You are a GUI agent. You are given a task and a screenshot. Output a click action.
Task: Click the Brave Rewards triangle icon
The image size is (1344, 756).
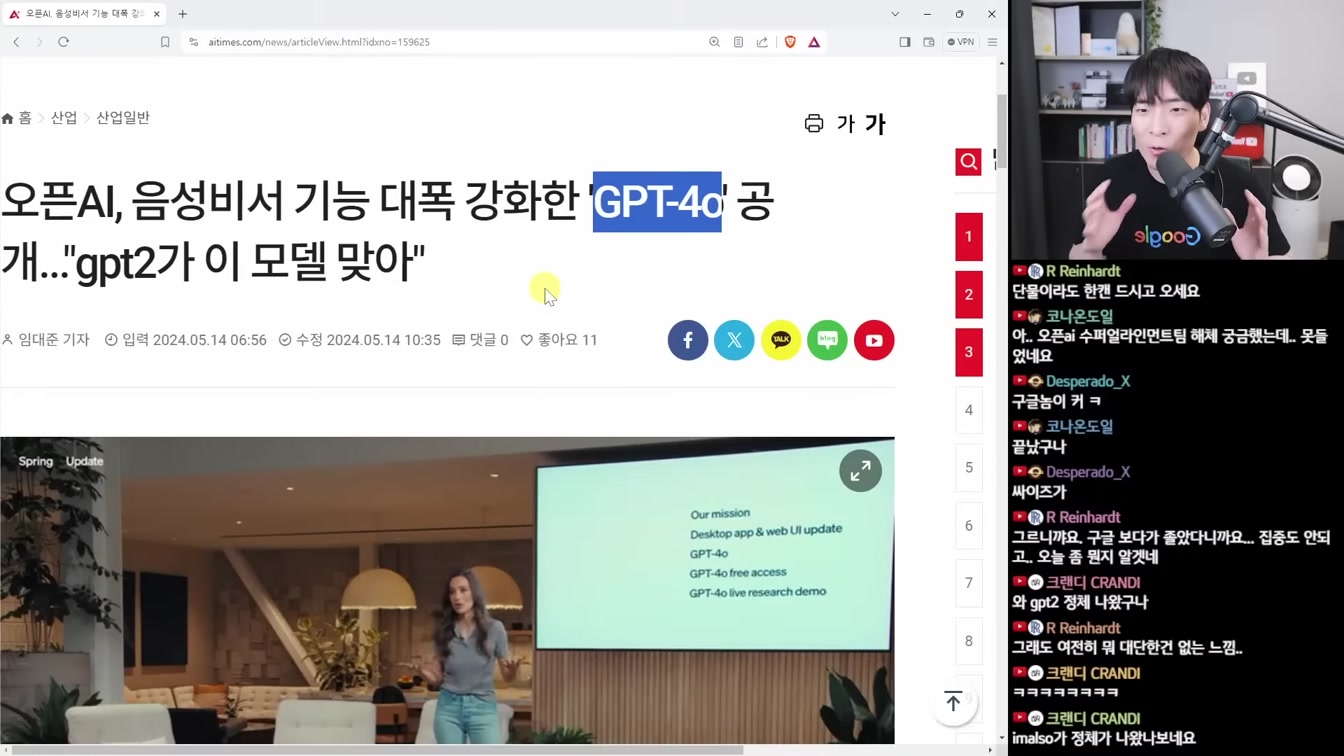(x=814, y=42)
